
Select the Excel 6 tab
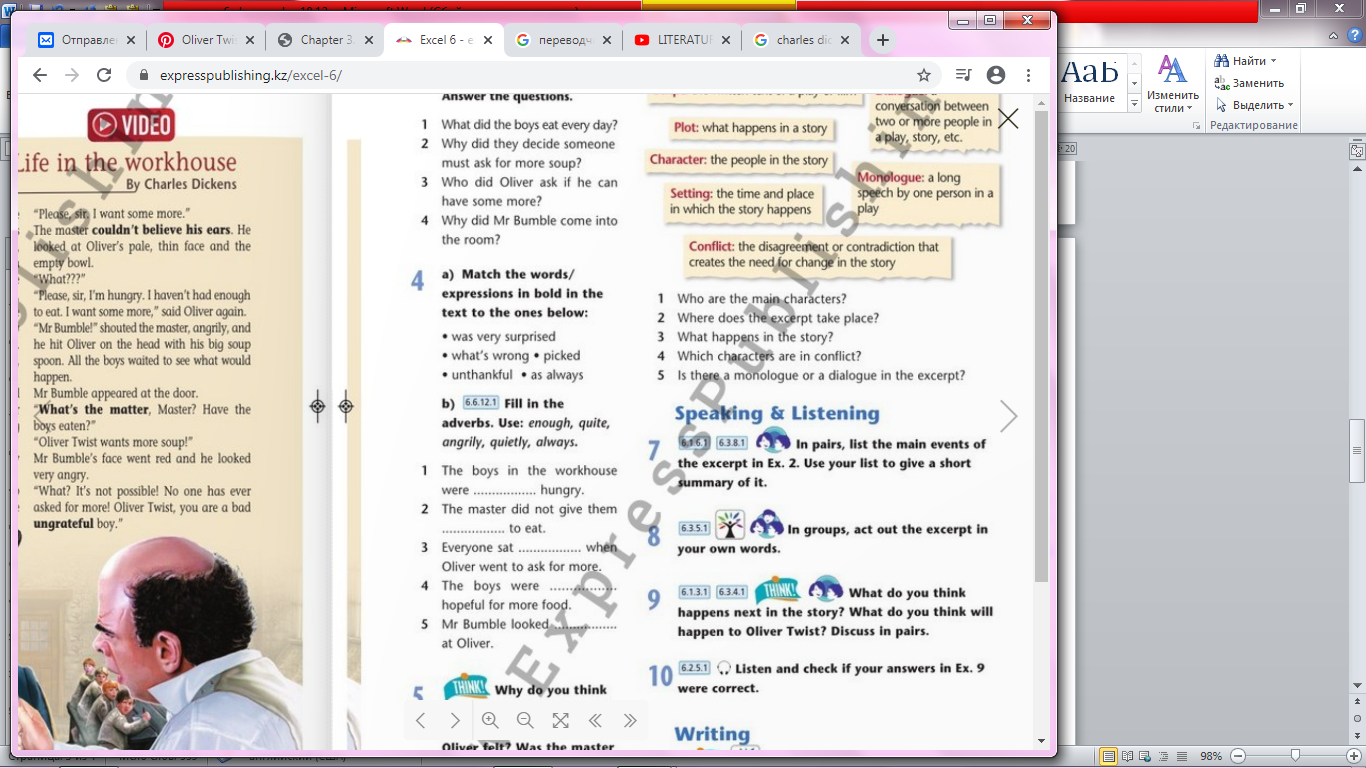(x=443, y=40)
